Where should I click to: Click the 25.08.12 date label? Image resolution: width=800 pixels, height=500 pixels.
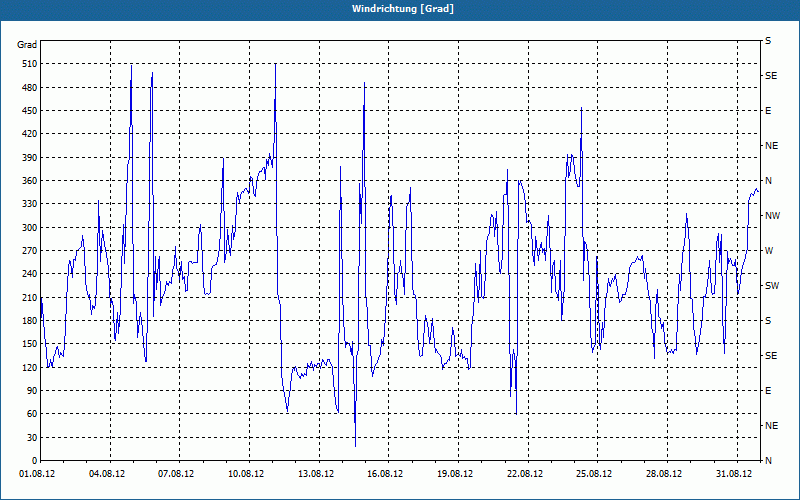pyautogui.click(x=594, y=474)
